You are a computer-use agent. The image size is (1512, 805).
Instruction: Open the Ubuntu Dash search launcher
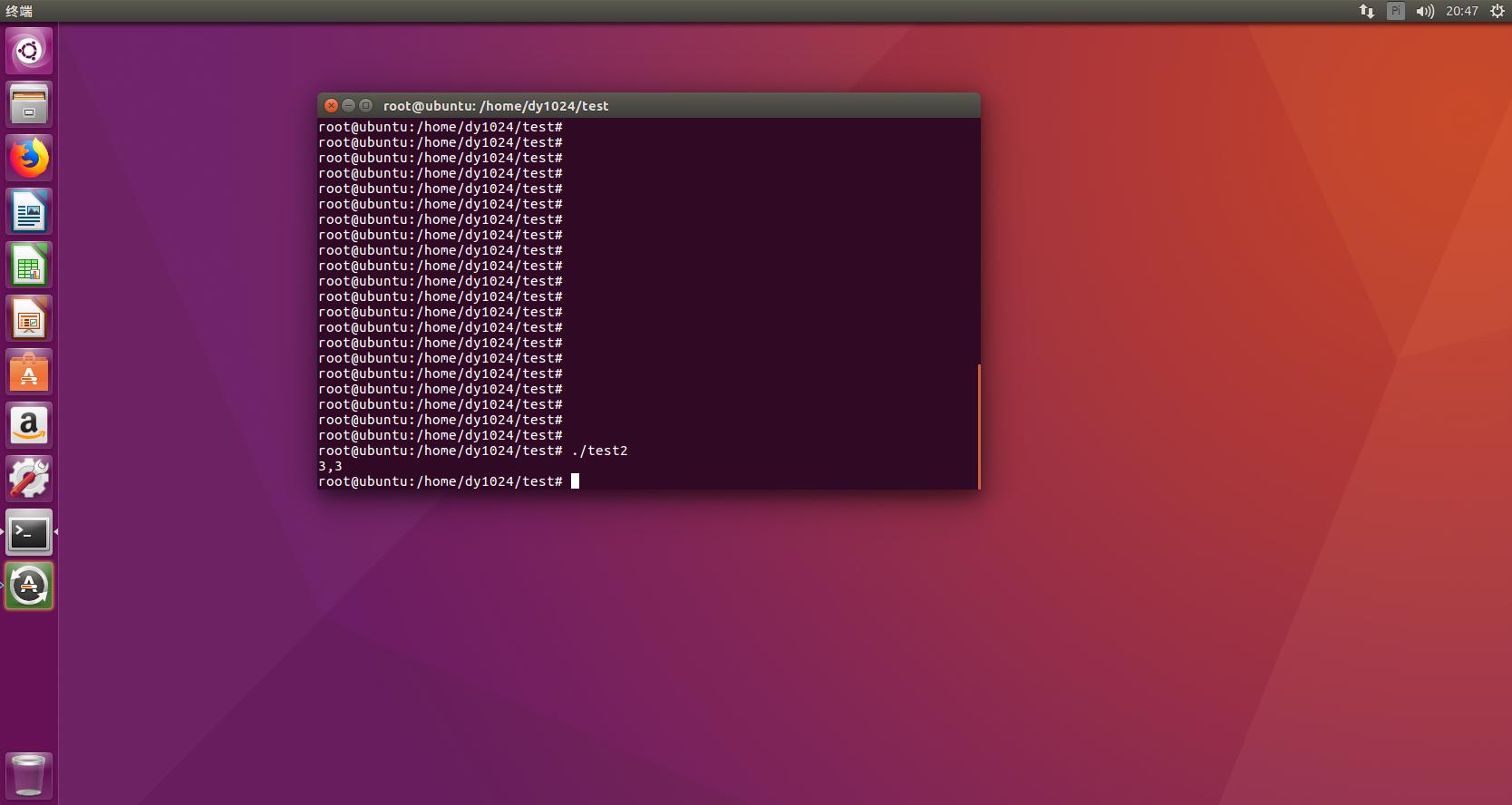point(29,51)
